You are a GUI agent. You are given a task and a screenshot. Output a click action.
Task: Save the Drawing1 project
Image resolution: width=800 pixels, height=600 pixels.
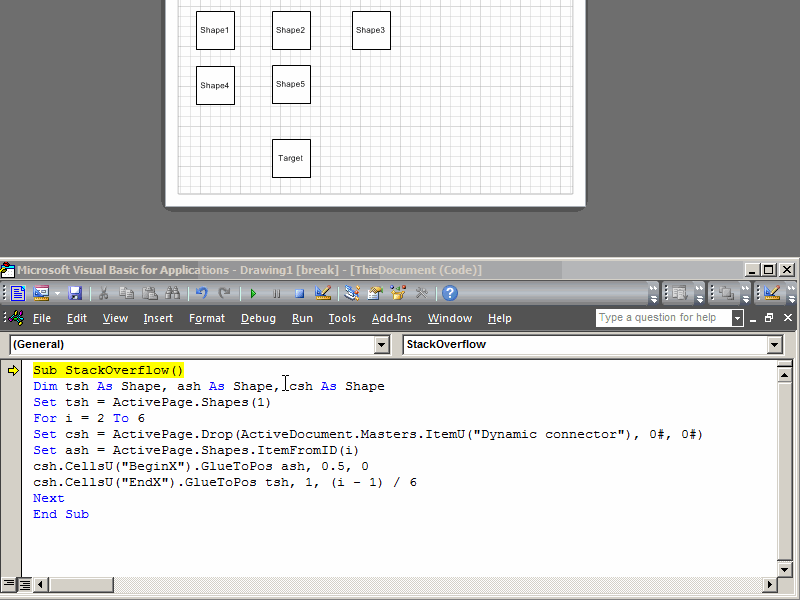pyautogui.click(x=75, y=293)
